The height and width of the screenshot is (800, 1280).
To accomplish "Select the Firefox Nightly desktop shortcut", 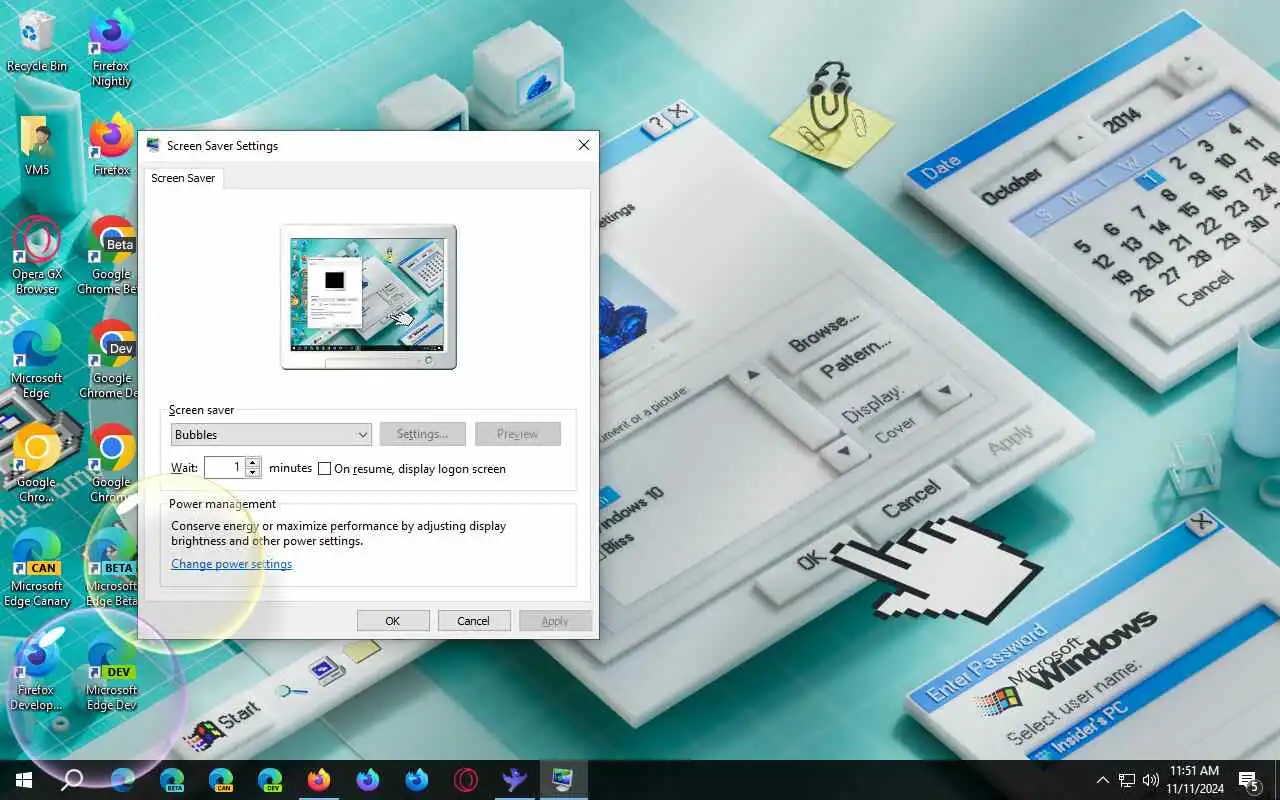I will tap(112, 48).
